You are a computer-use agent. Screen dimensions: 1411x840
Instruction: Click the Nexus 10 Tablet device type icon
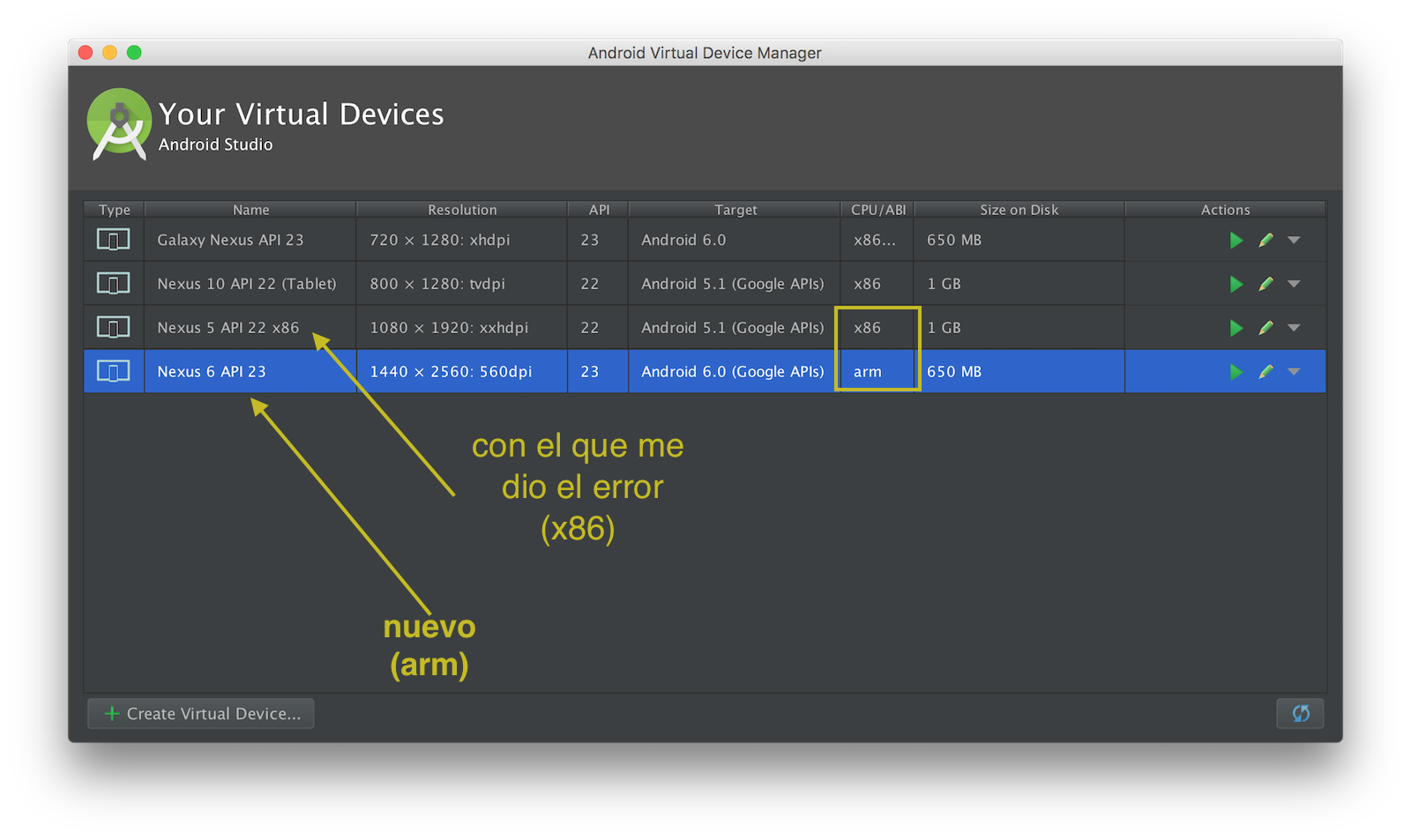tap(113, 284)
